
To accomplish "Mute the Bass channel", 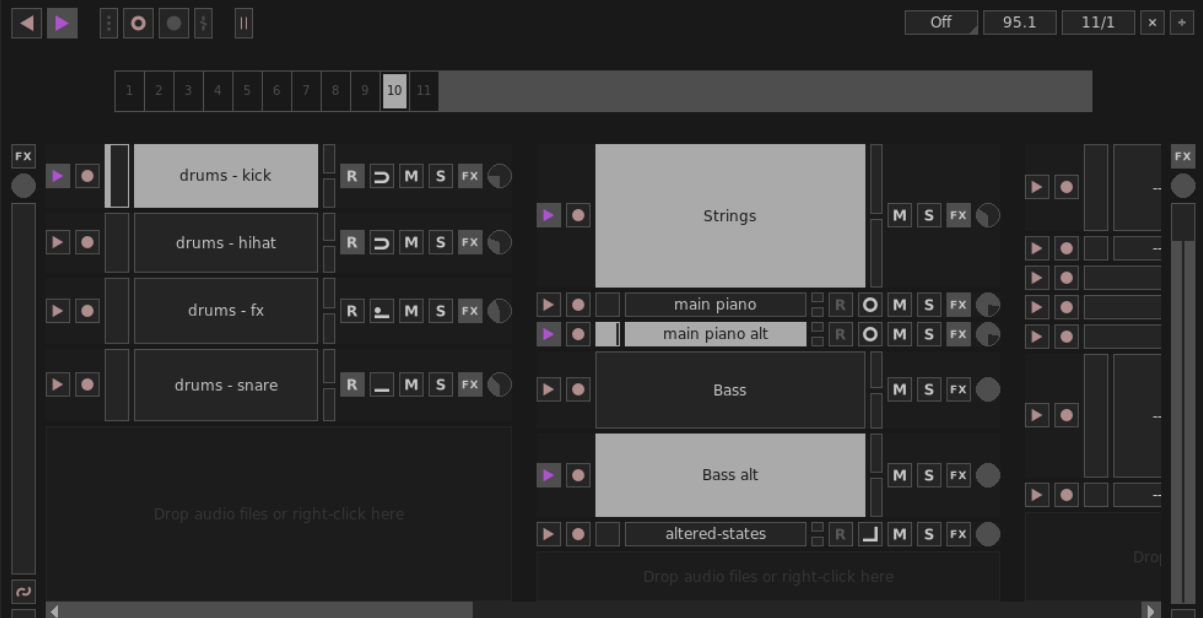I will [x=897, y=389].
